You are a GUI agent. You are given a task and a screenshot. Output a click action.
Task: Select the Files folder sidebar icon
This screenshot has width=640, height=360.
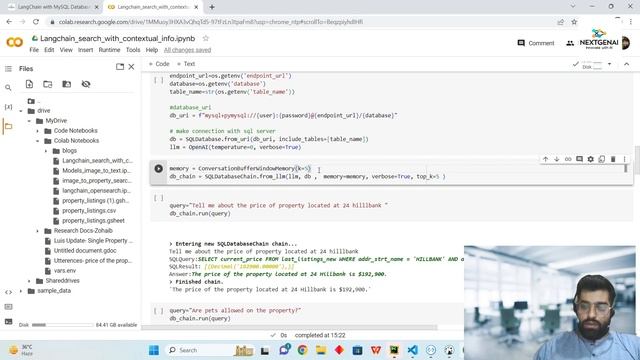[8, 126]
